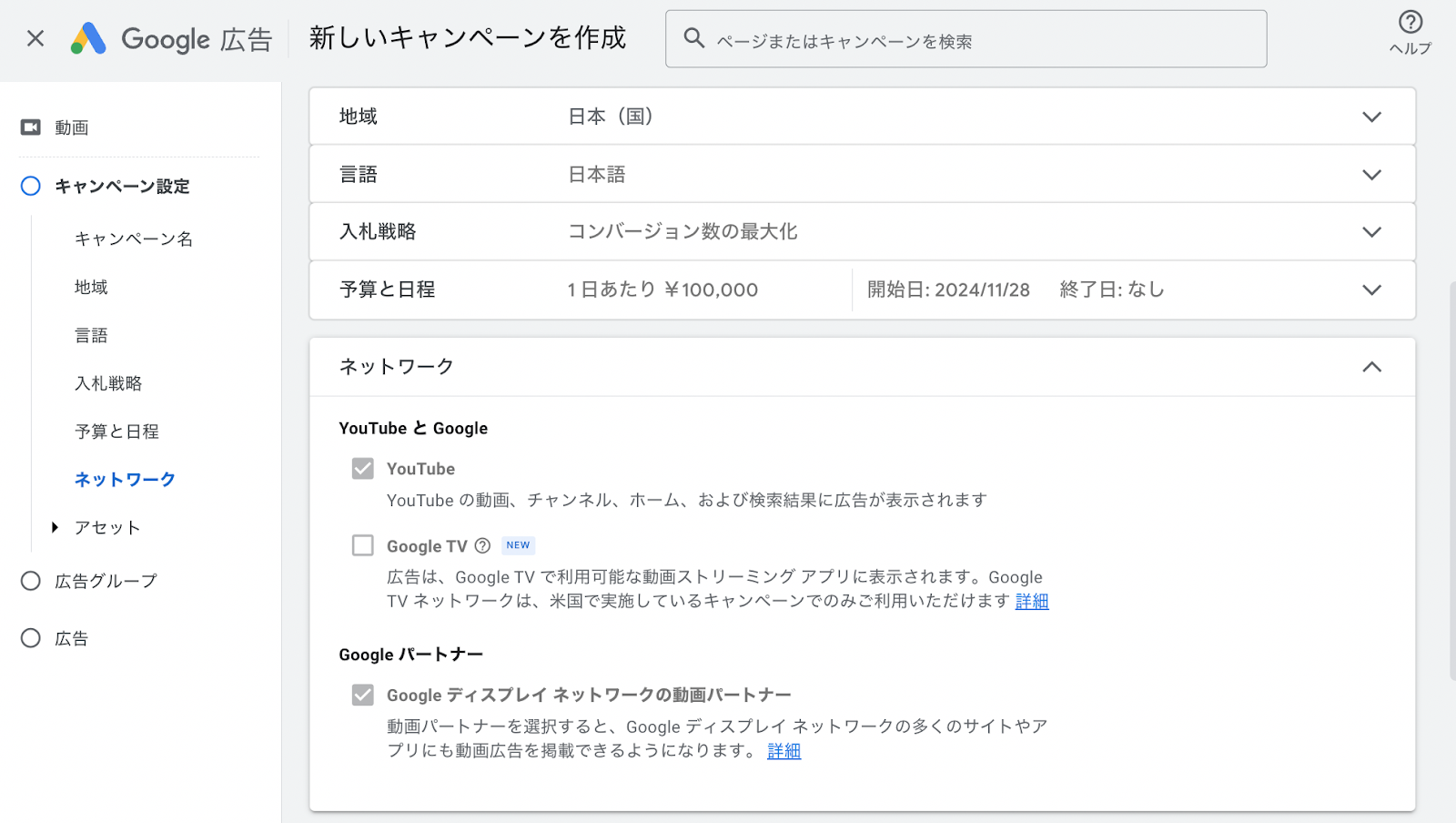Viewport: 1456px width, 823px height.
Task: Click 動画 label in sidebar
Action: [71, 127]
